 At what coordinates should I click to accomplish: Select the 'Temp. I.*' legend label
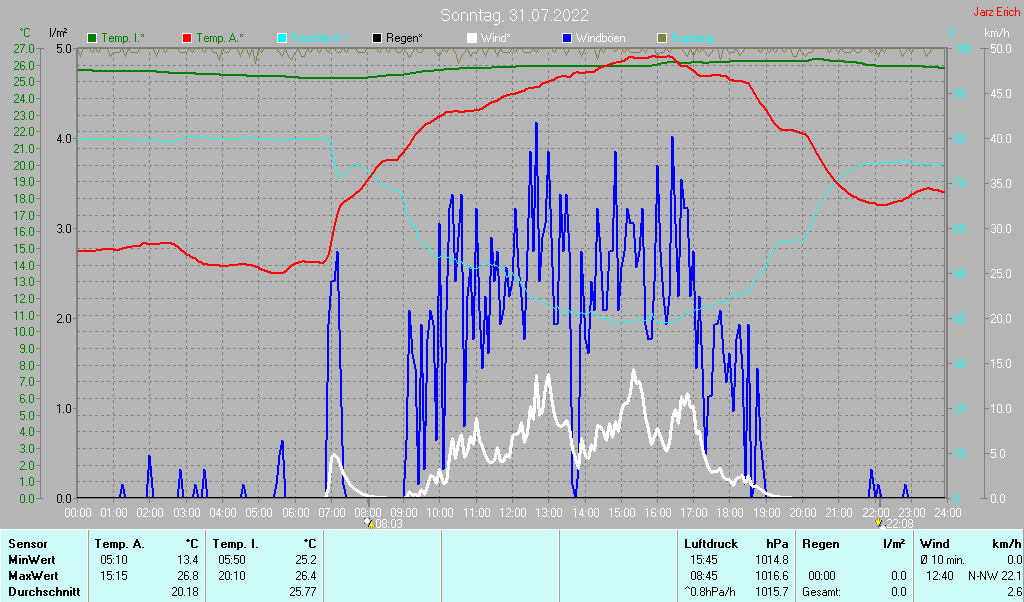[x=123, y=39]
